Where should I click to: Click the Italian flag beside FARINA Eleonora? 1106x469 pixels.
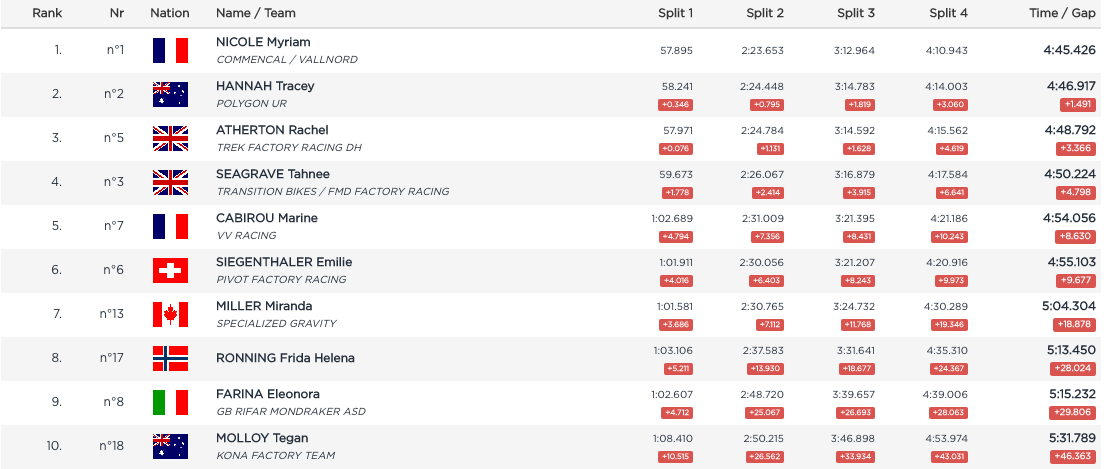point(170,402)
